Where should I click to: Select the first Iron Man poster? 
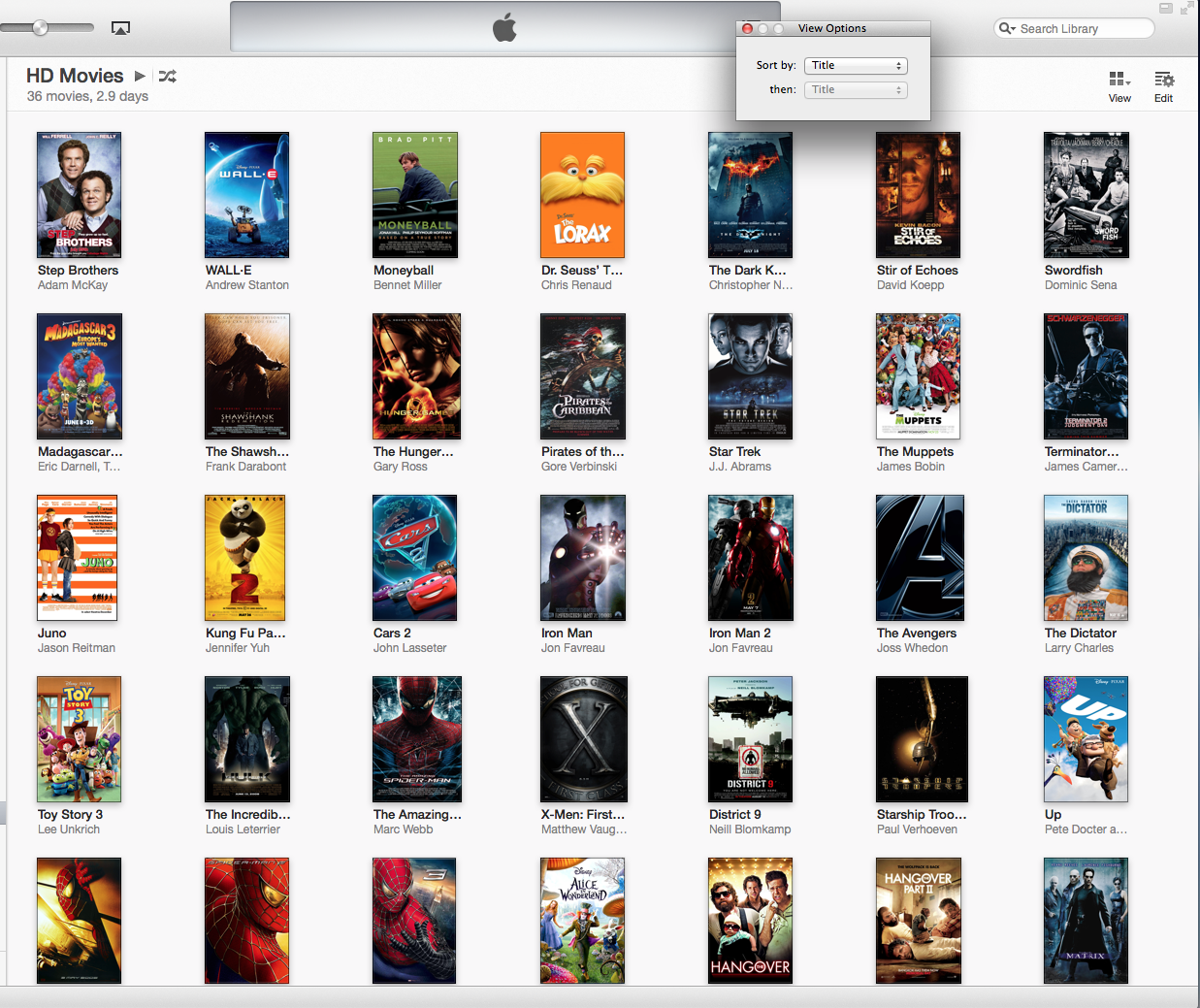pyautogui.click(x=583, y=558)
